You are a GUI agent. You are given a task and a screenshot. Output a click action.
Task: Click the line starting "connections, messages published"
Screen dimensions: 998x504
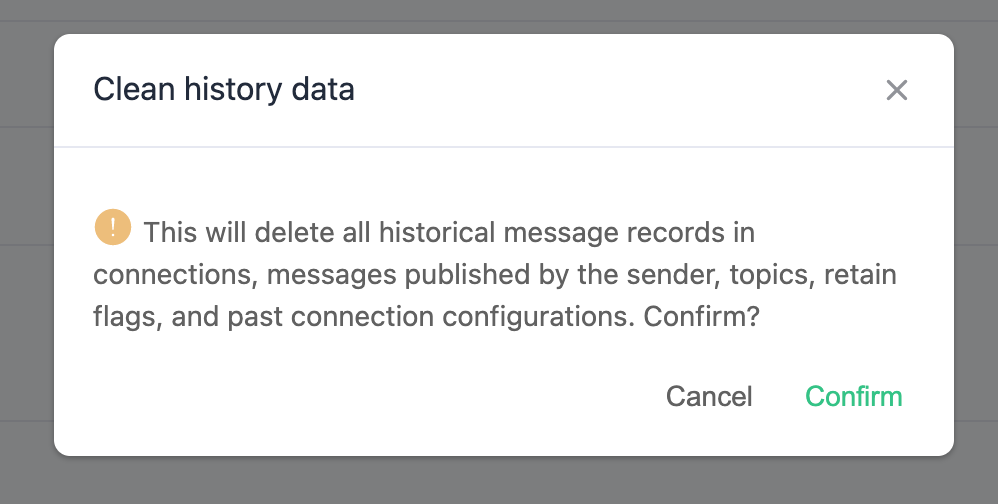(x=495, y=275)
